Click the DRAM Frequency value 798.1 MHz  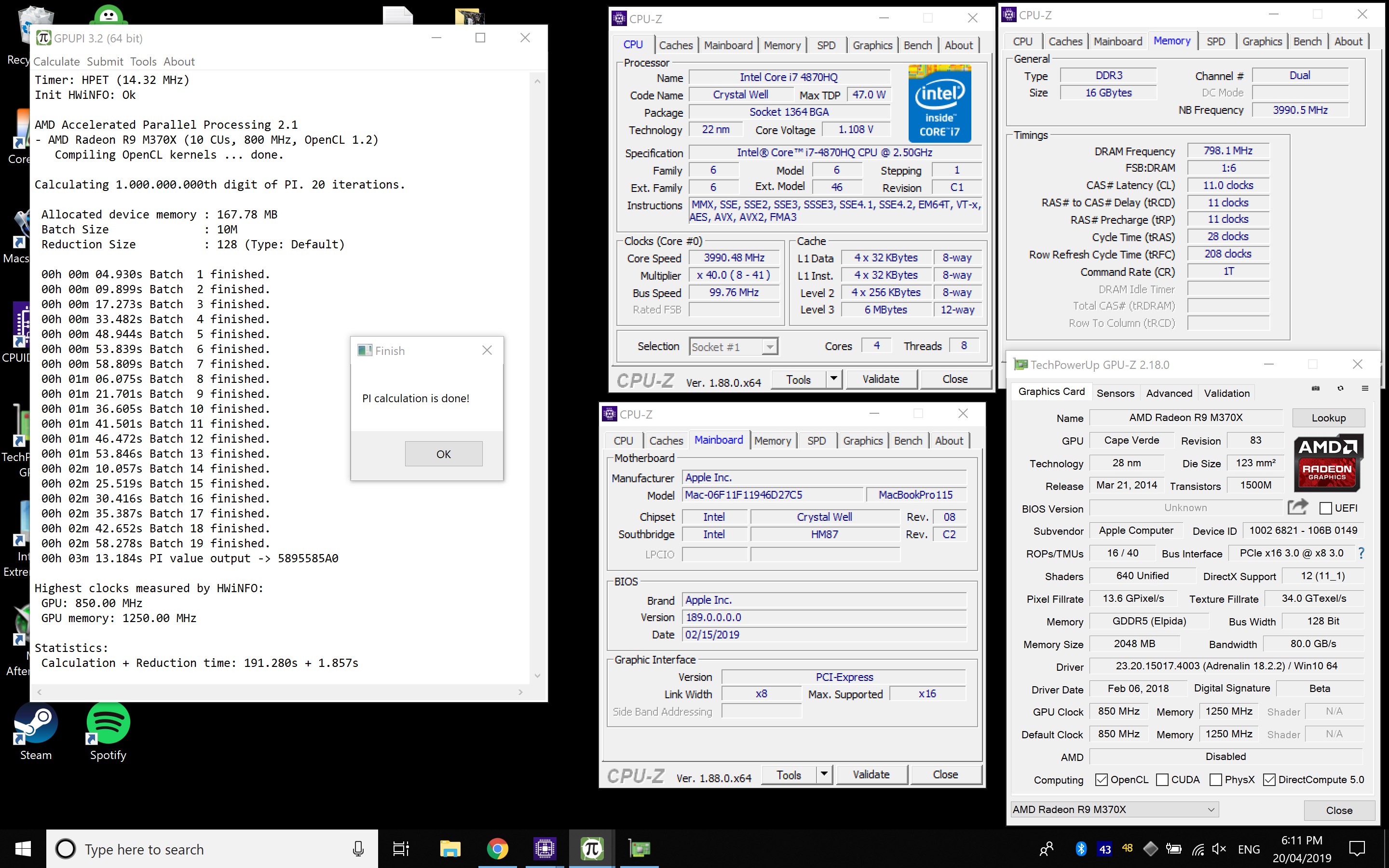pos(1228,150)
